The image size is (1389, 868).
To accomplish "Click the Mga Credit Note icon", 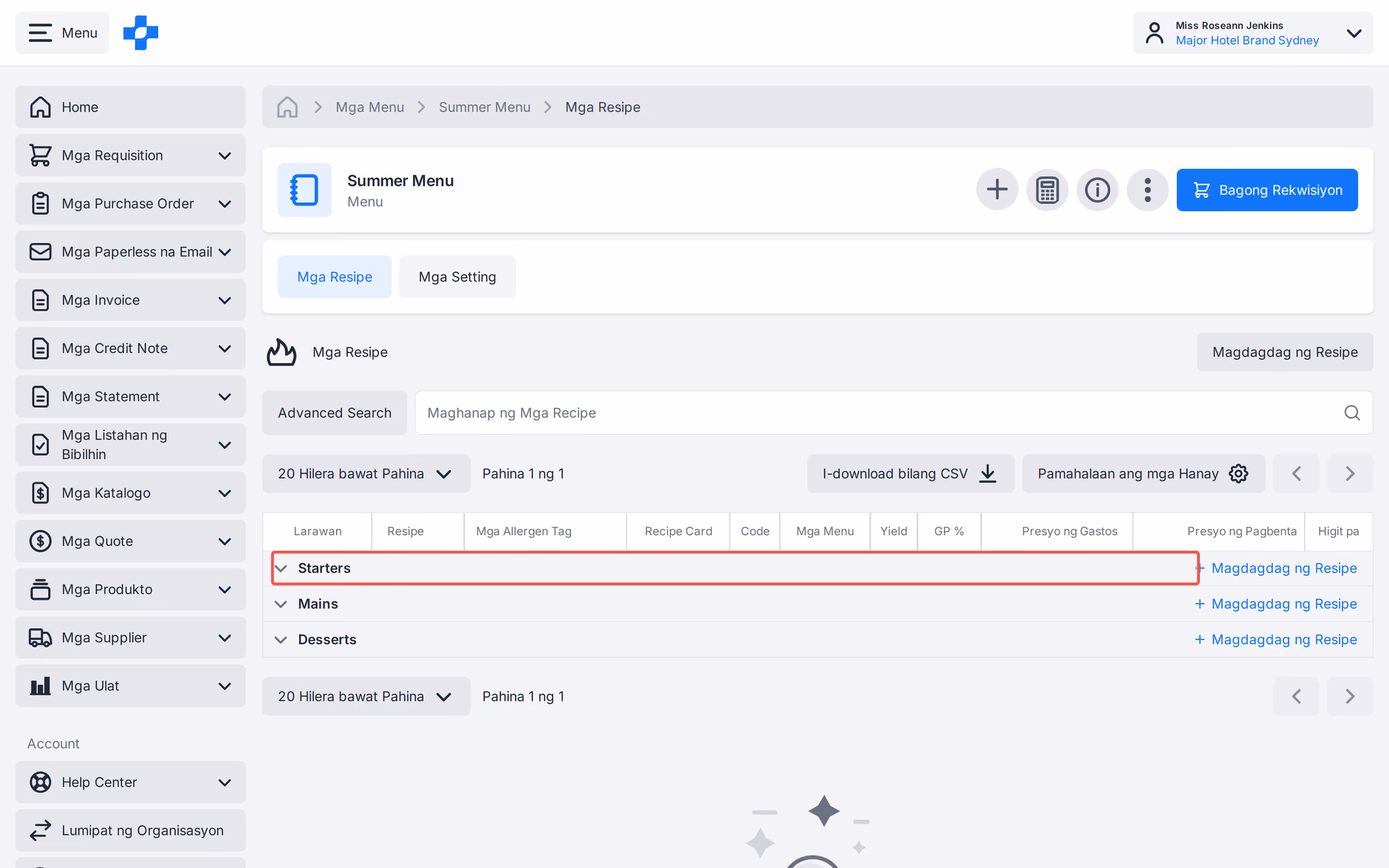I will pos(40,348).
